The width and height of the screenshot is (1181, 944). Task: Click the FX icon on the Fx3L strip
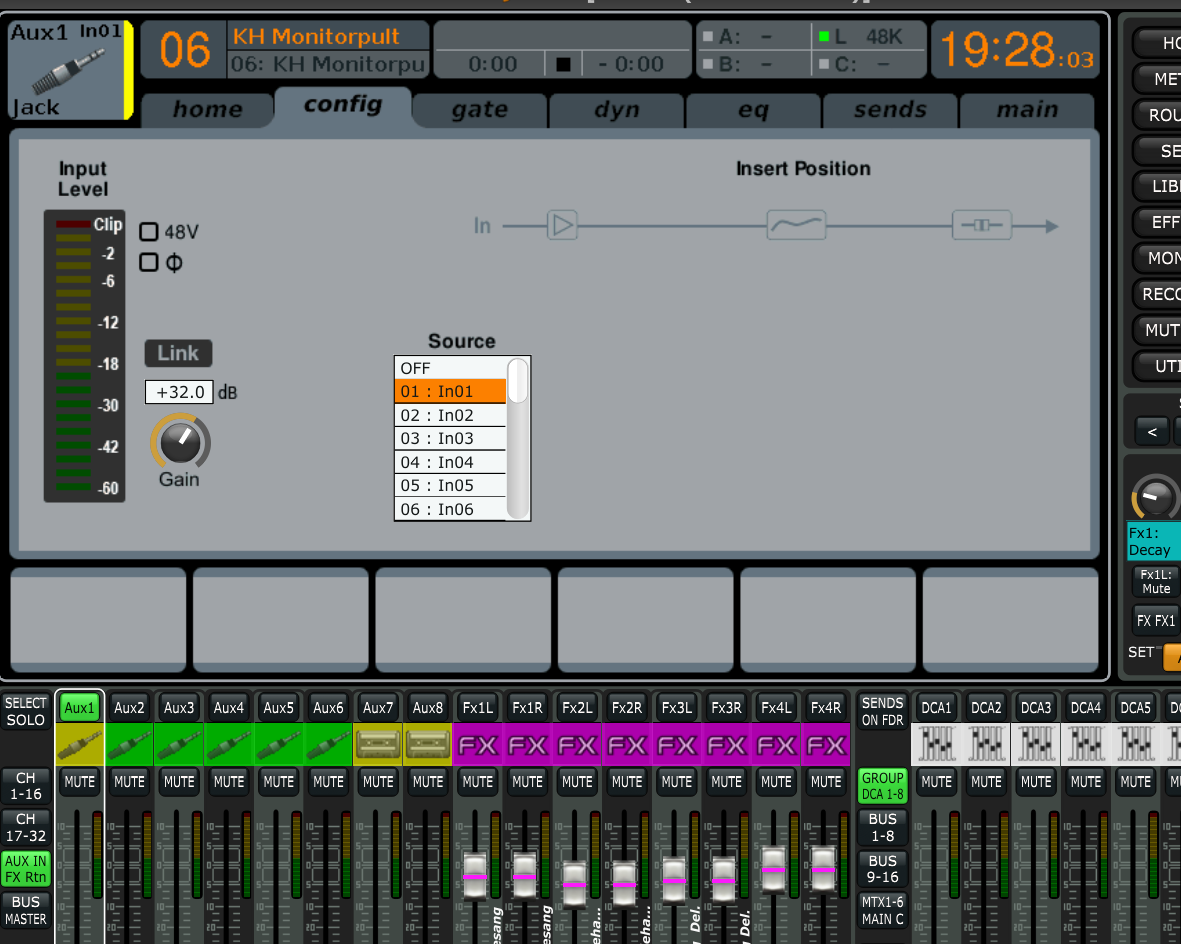(x=676, y=744)
